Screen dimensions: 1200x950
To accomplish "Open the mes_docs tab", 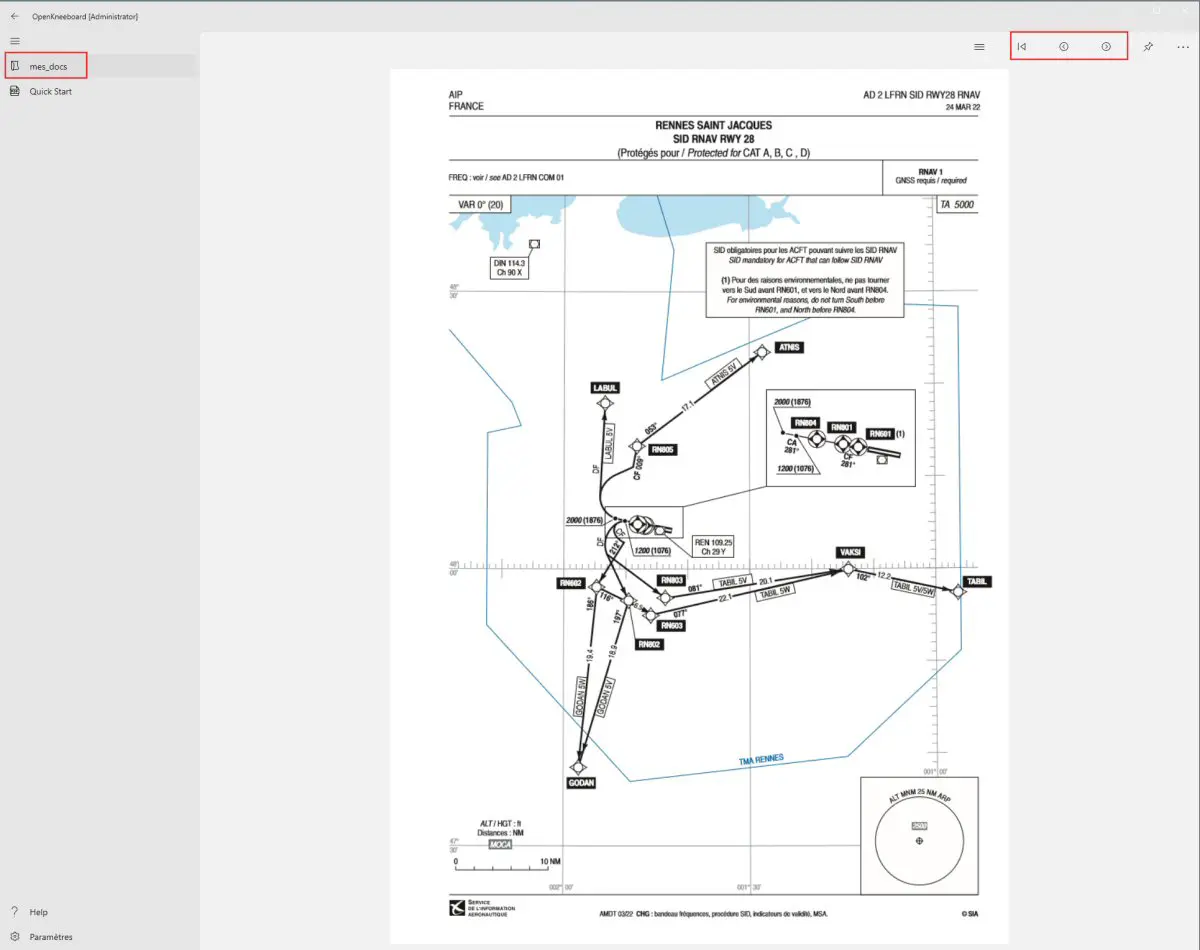I will click(98, 66).
